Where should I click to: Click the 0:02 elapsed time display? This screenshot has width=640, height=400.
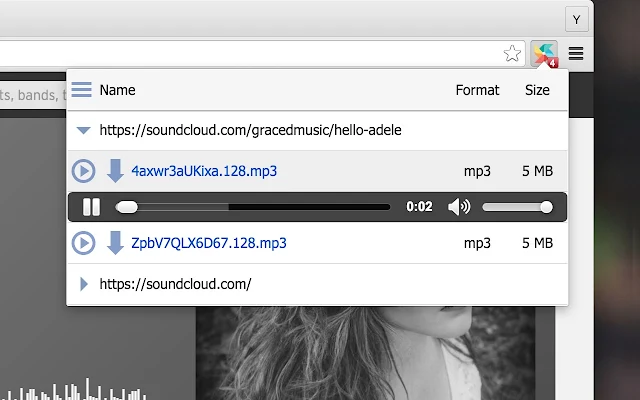coord(419,207)
